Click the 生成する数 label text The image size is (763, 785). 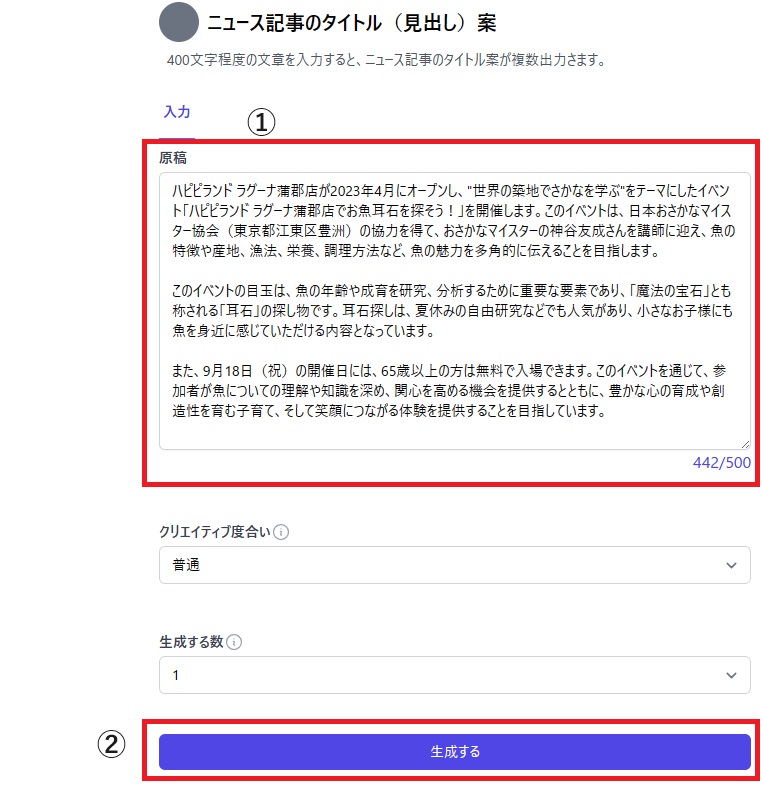[191, 642]
